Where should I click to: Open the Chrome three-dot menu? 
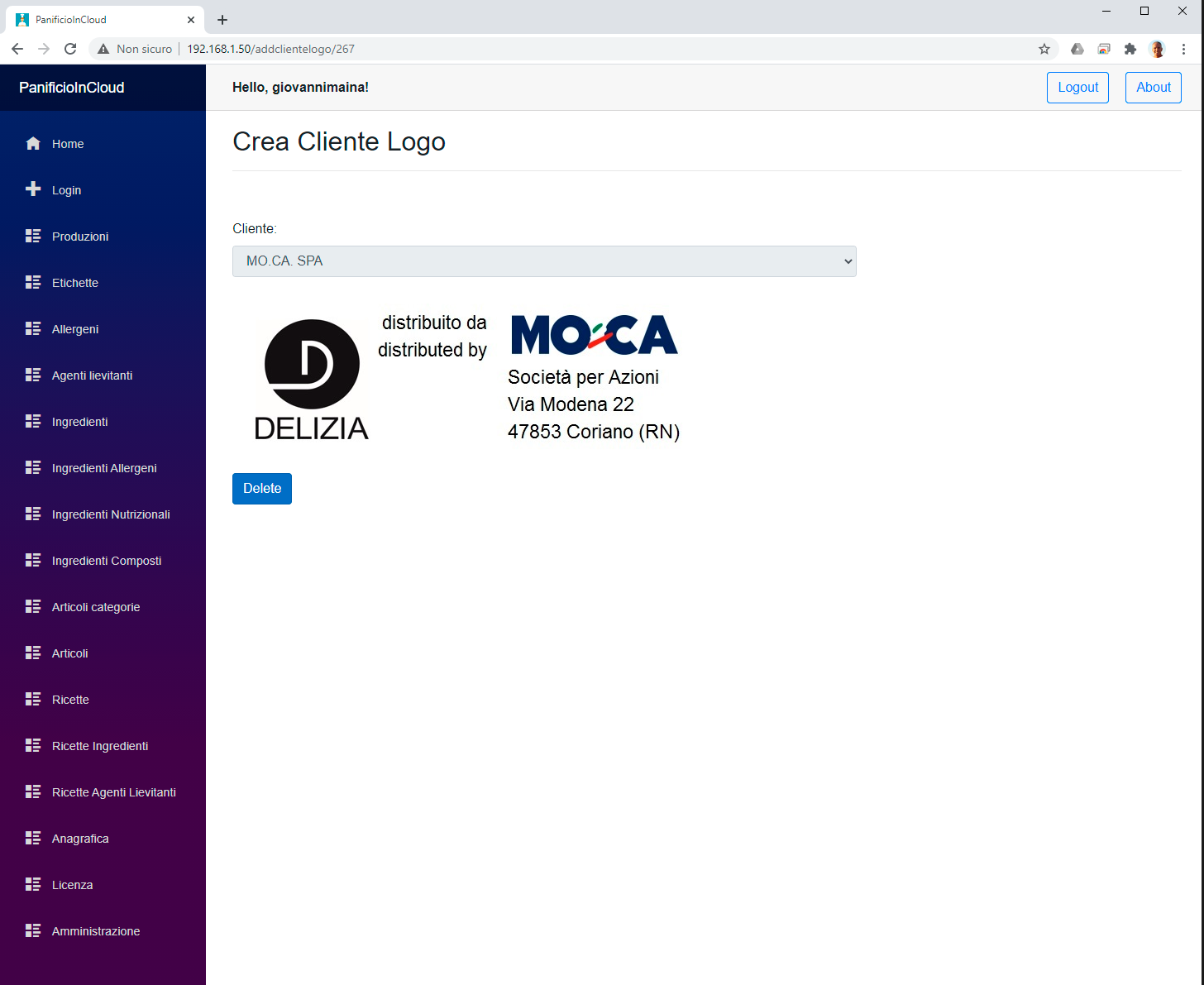[x=1183, y=49]
